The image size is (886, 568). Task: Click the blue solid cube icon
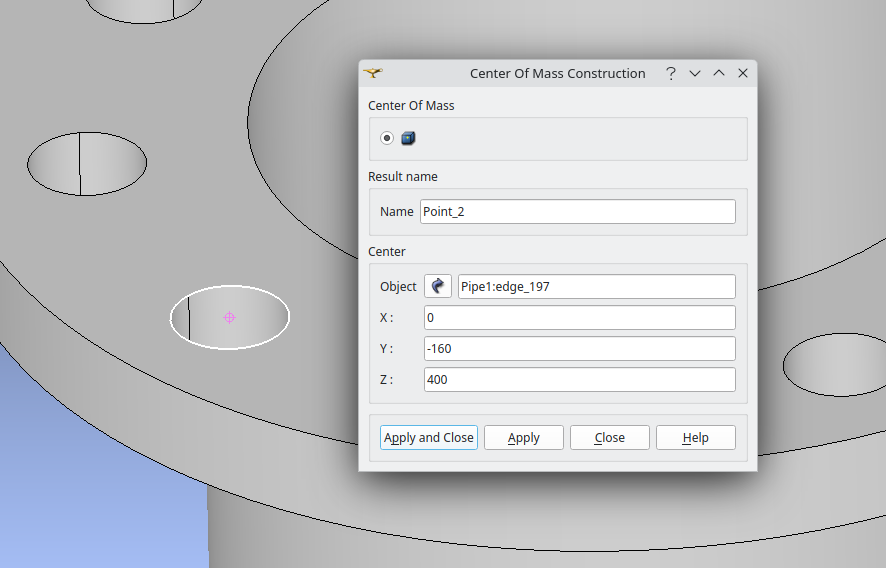click(x=408, y=138)
